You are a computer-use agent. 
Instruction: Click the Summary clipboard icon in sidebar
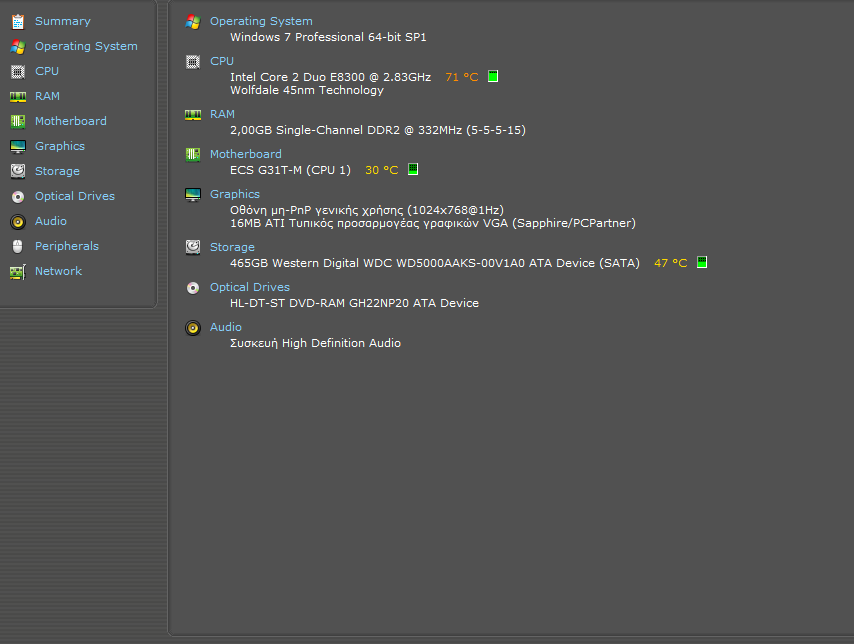point(18,22)
